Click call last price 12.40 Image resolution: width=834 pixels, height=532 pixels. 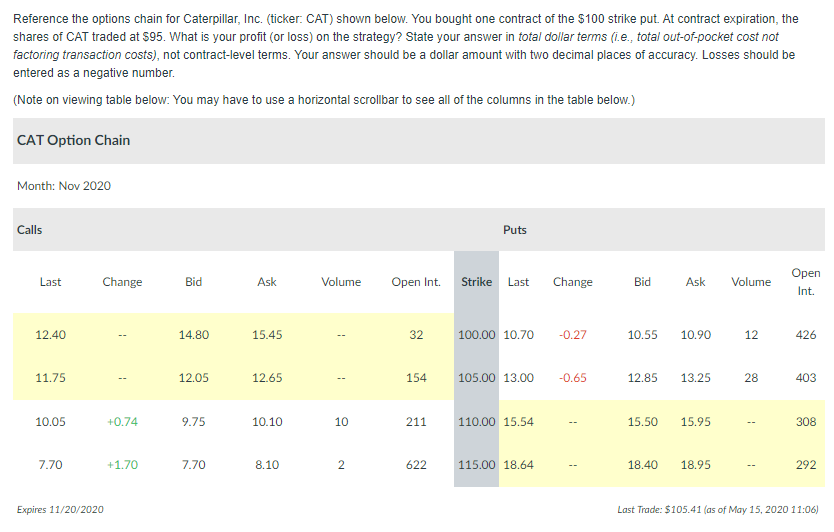(51, 335)
